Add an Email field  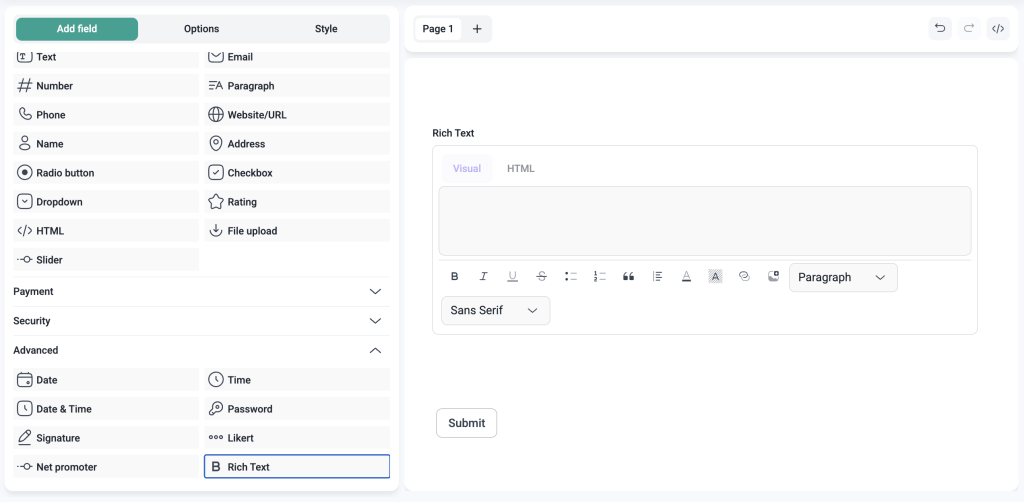297,59
